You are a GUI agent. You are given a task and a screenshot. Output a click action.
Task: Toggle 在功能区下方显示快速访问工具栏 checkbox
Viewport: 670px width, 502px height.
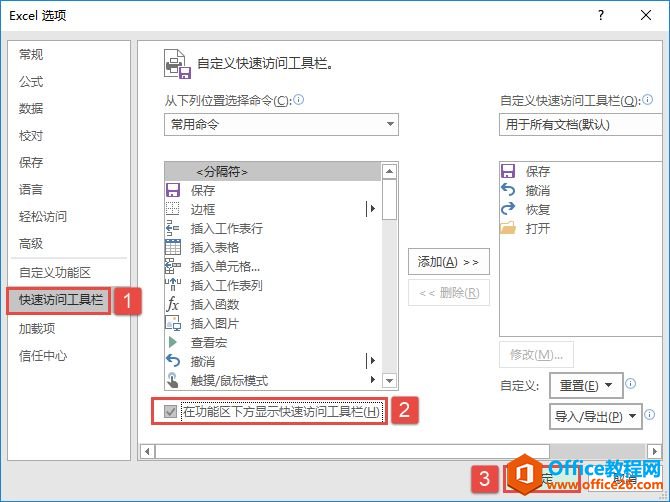pos(170,411)
